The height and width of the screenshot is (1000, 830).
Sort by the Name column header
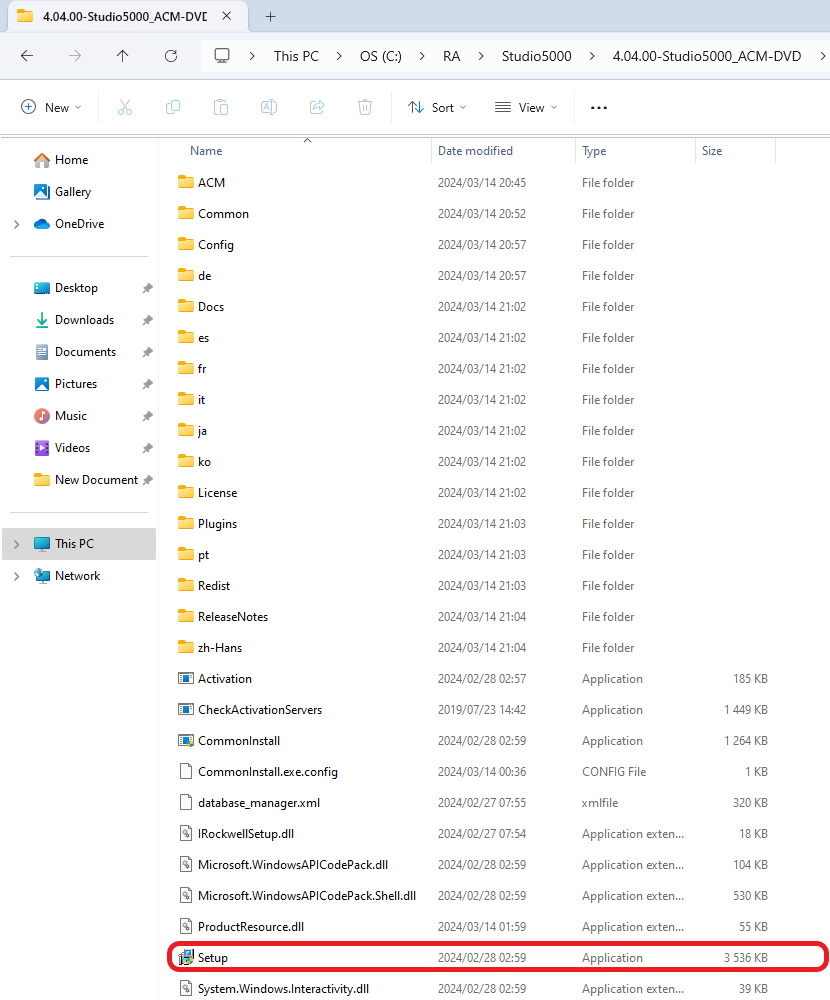pos(206,151)
